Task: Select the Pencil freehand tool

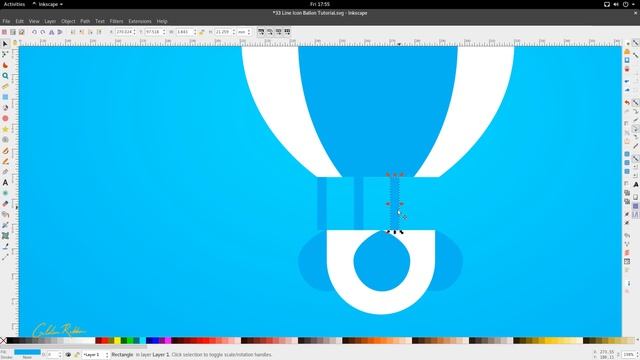Action: point(5,151)
